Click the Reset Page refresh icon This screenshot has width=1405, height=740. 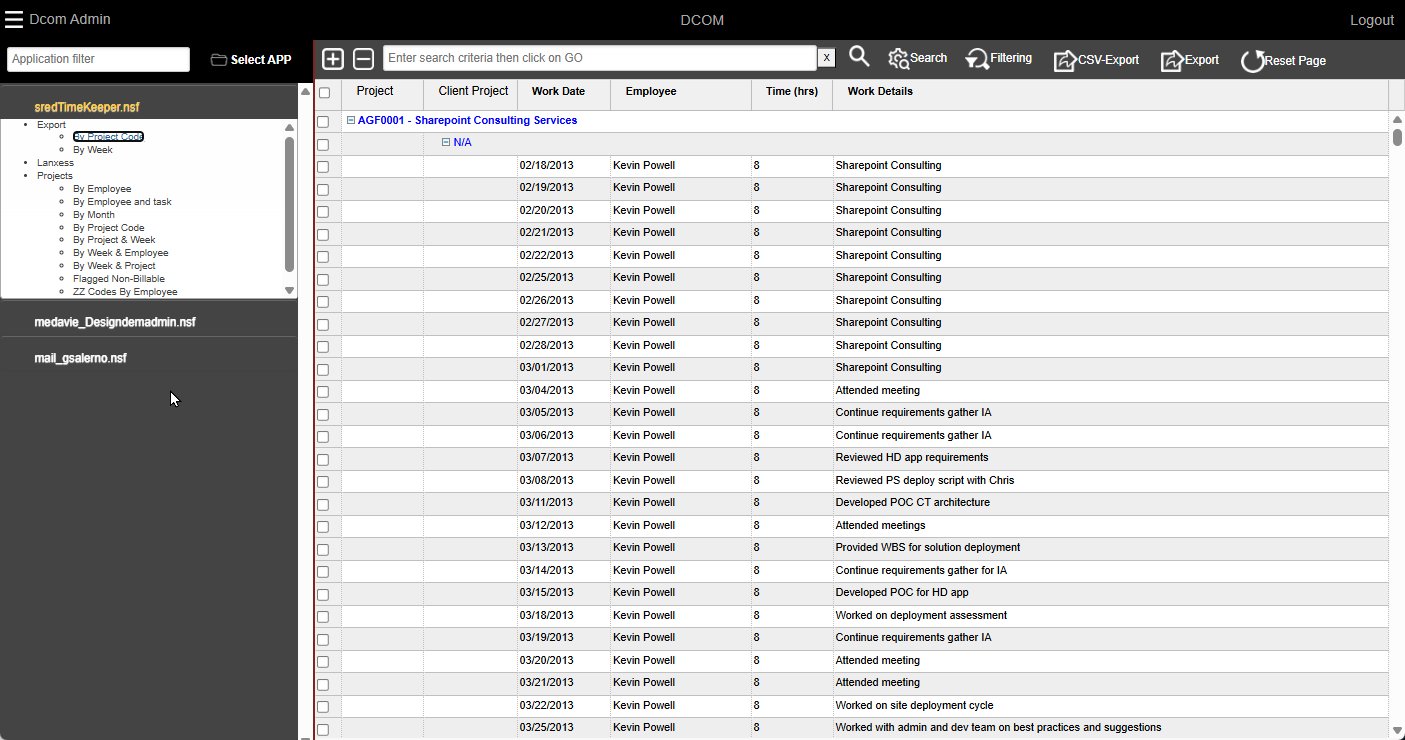(x=1283, y=61)
